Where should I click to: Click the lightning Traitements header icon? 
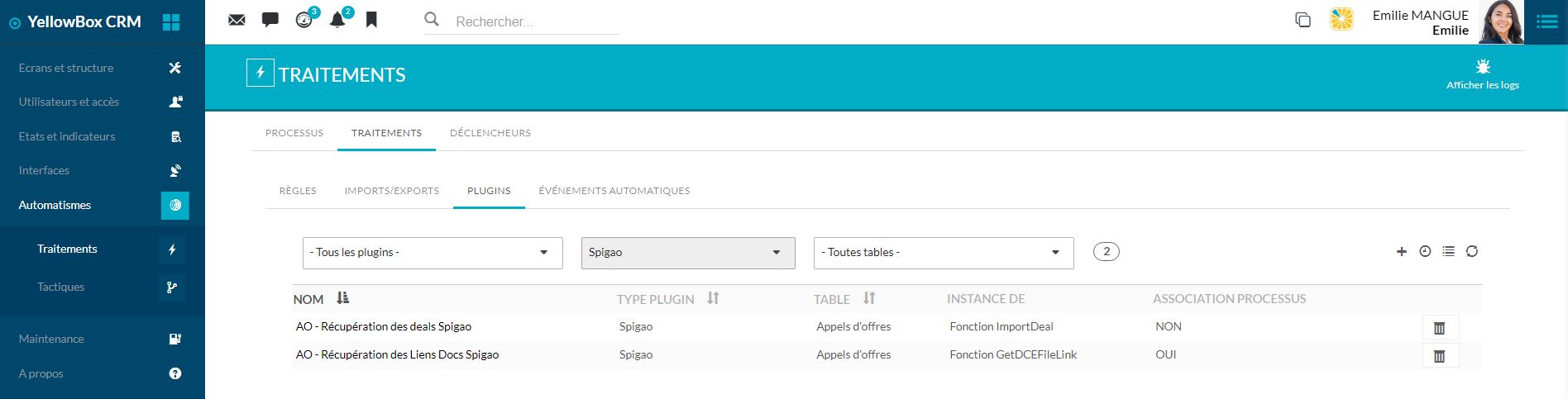click(x=260, y=73)
